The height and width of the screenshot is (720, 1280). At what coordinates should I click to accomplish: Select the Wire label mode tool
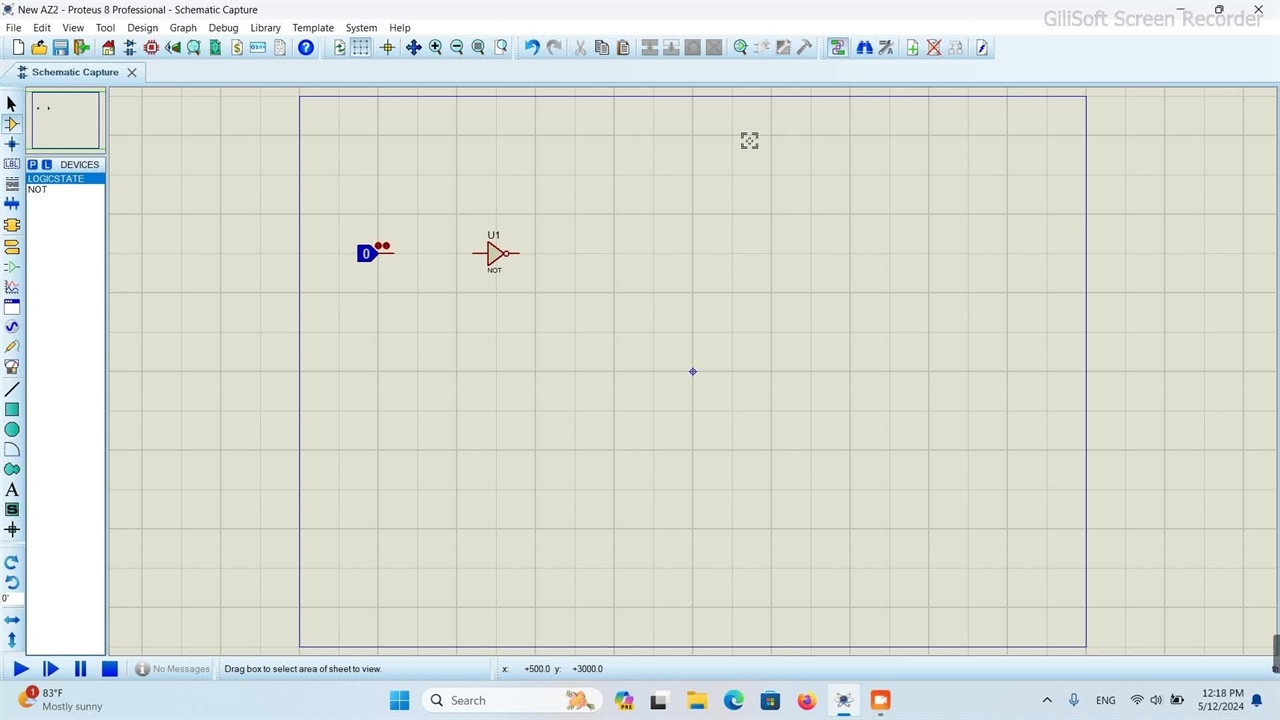[12, 164]
